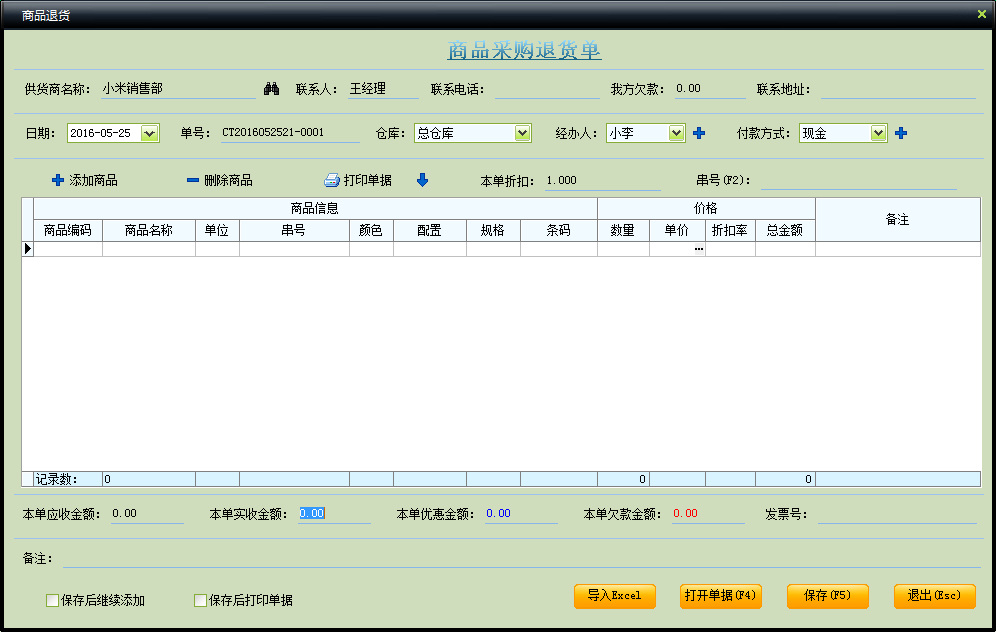Viewport: 996px width, 632px height.
Task: Click the 颜色 column header
Action: [x=371, y=231]
